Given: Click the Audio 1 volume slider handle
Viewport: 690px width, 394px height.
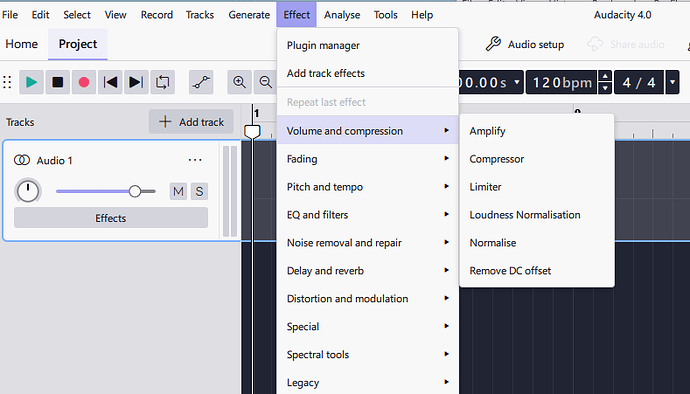Looking at the screenshot, I should pyautogui.click(x=135, y=191).
